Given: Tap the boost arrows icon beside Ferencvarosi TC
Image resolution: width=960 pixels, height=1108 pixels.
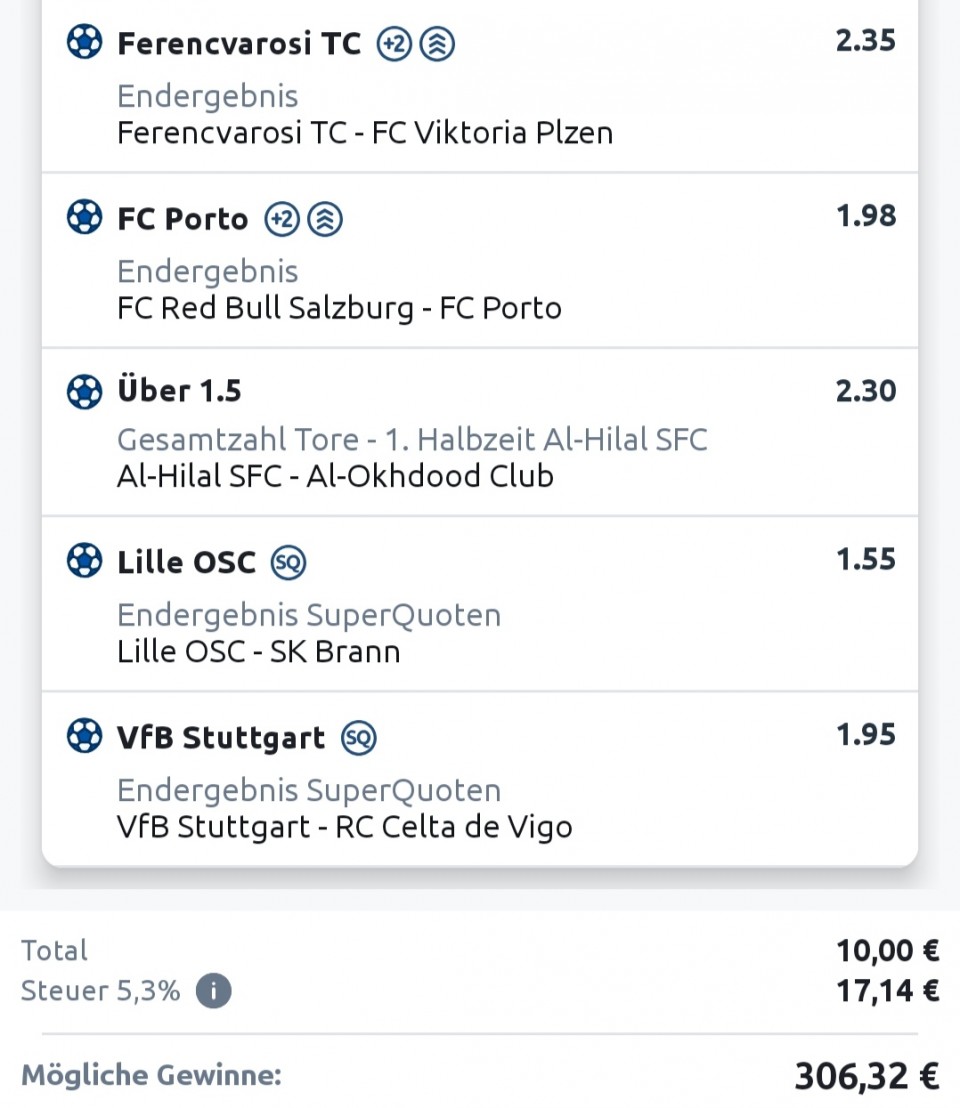Looking at the screenshot, I should click(x=436, y=44).
